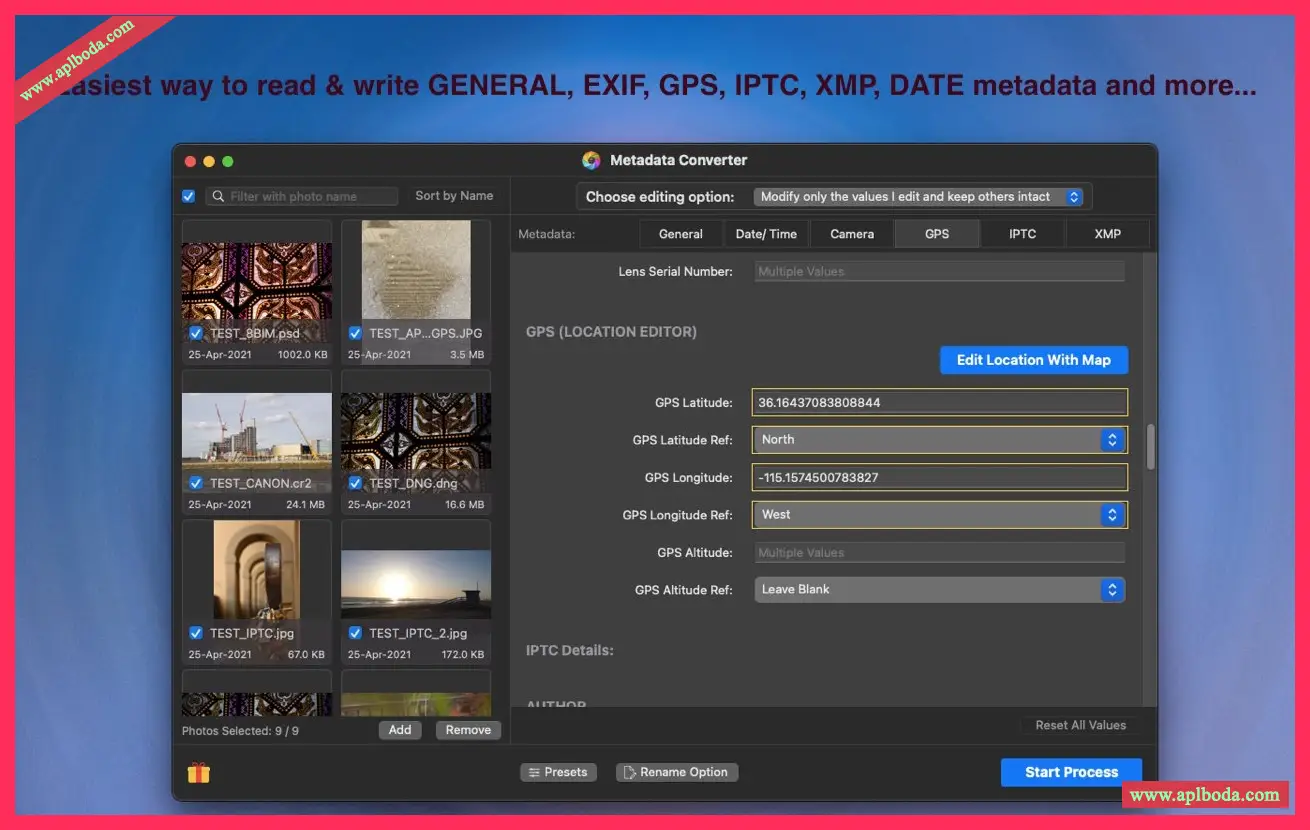1310x830 pixels.
Task: Click the gift box icon
Action: (x=198, y=772)
